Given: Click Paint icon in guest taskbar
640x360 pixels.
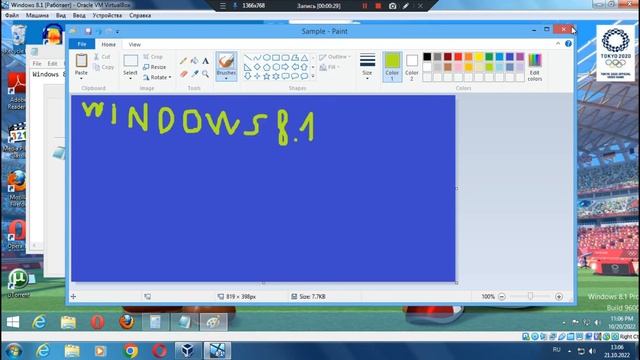Looking at the screenshot, I should pyautogui.click(x=213, y=322).
